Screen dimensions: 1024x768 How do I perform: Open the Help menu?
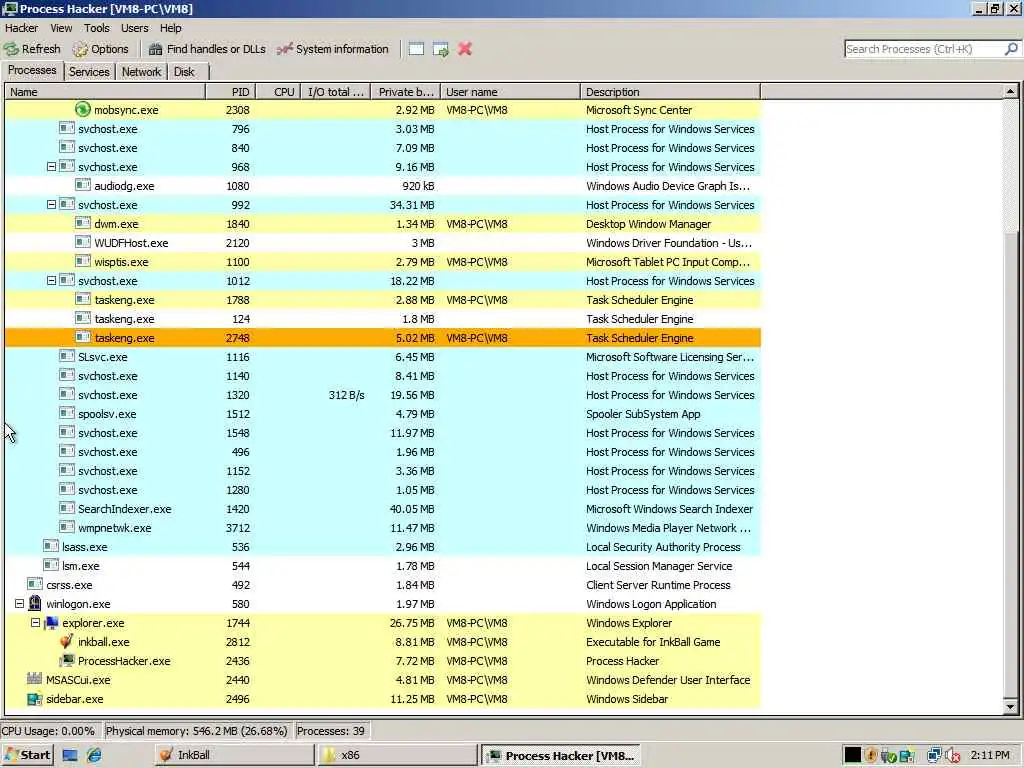[170, 28]
